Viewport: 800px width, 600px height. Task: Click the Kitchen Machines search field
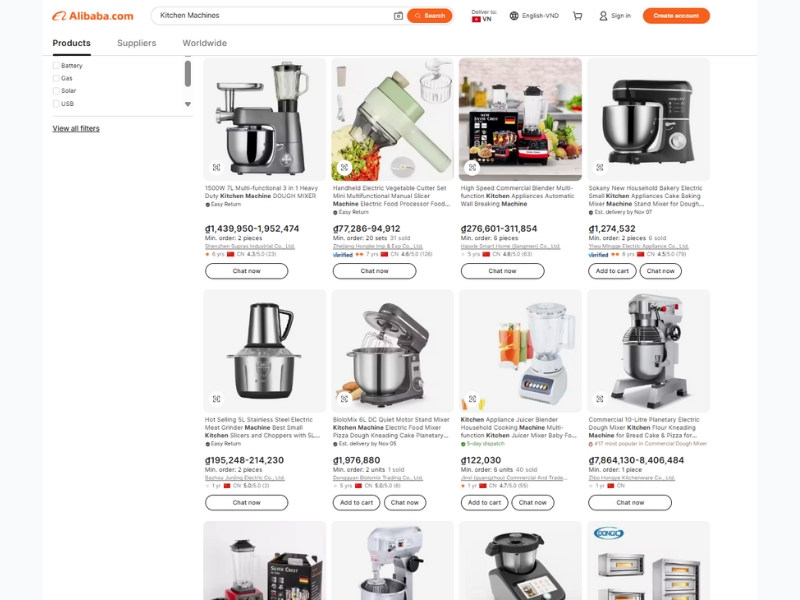[x=274, y=16]
